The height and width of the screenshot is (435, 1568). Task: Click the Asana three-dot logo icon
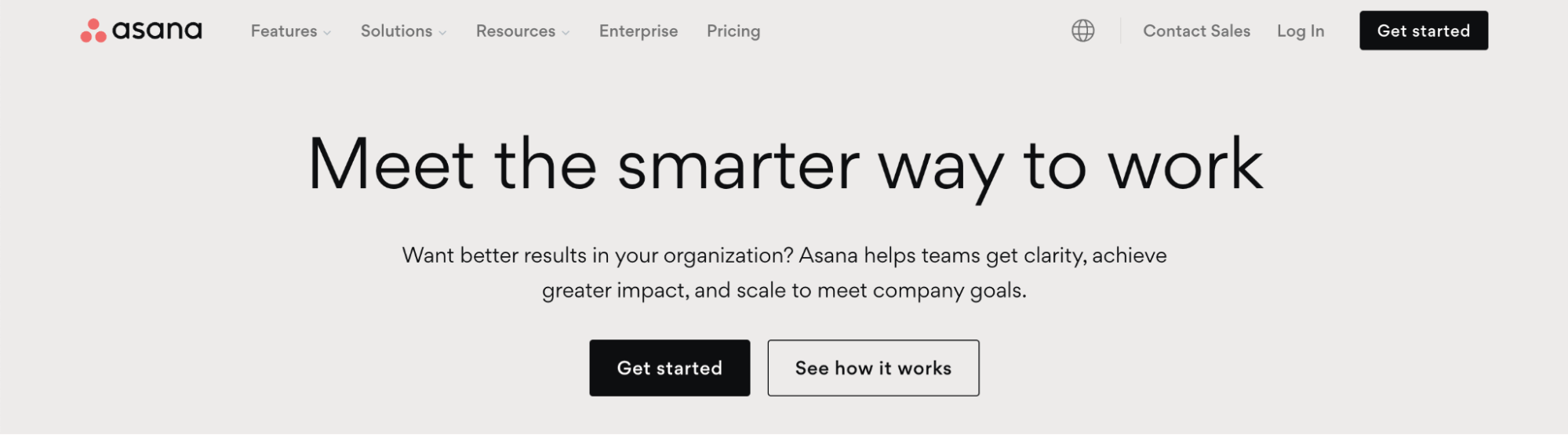93,31
